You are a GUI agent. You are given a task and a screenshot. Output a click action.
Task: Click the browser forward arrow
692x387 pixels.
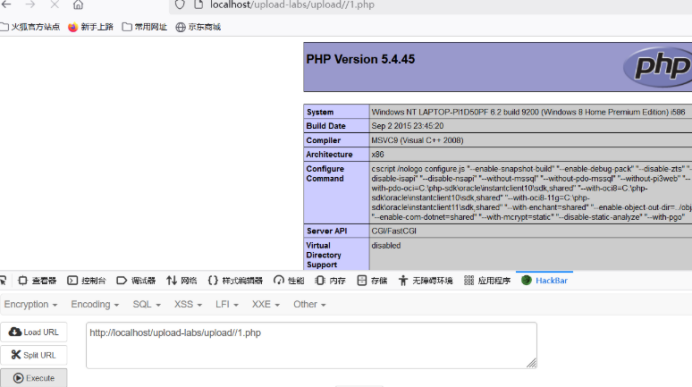[x=30, y=4]
